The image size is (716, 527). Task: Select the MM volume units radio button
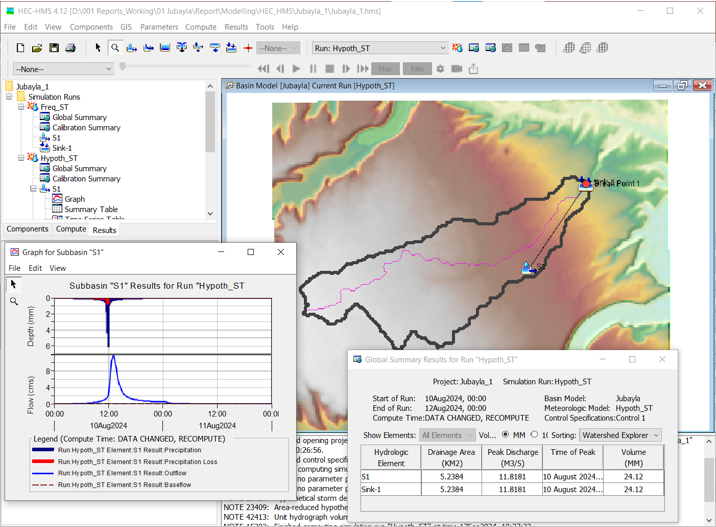point(505,435)
